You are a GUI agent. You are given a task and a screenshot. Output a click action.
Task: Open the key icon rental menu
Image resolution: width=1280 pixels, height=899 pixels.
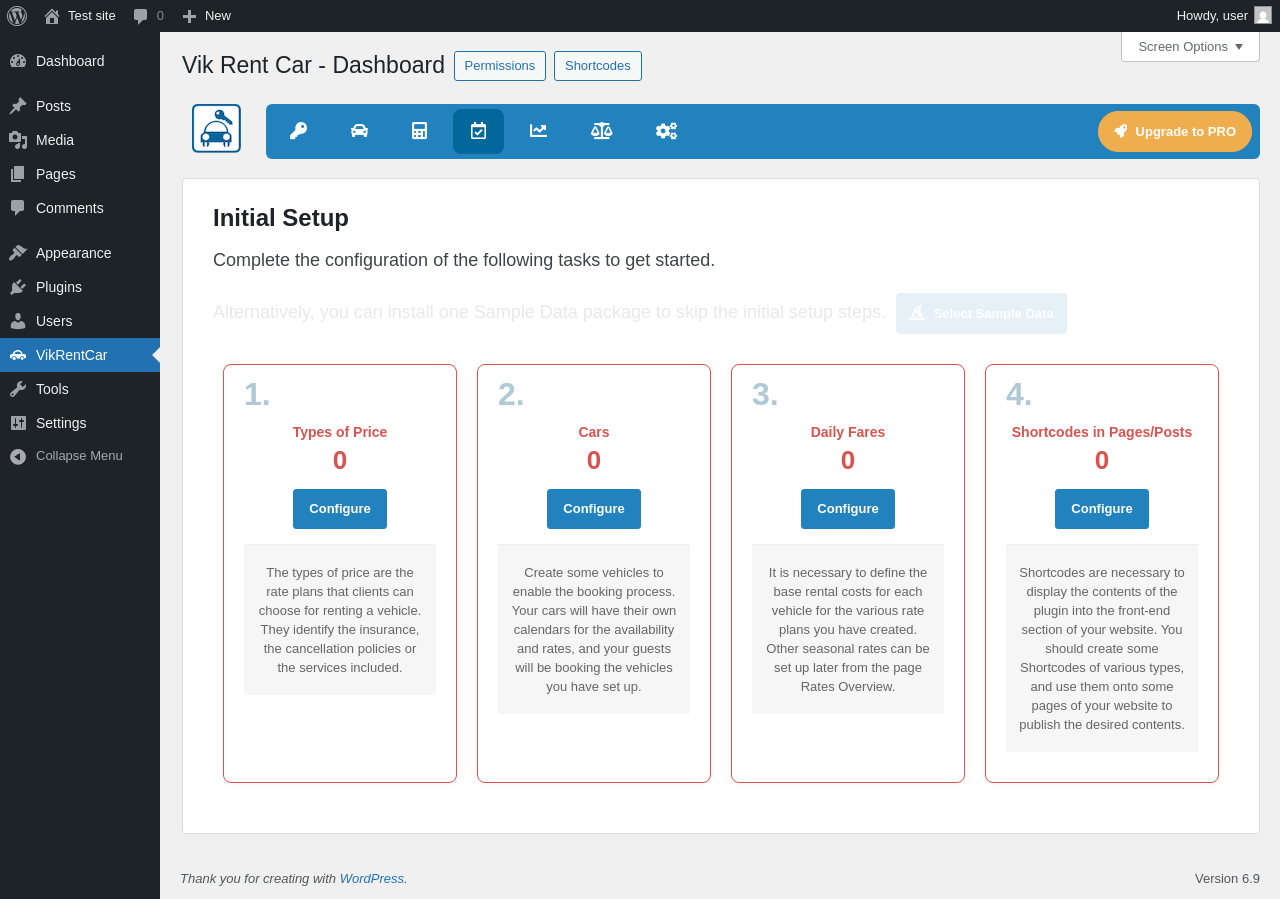tap(298, 131)
